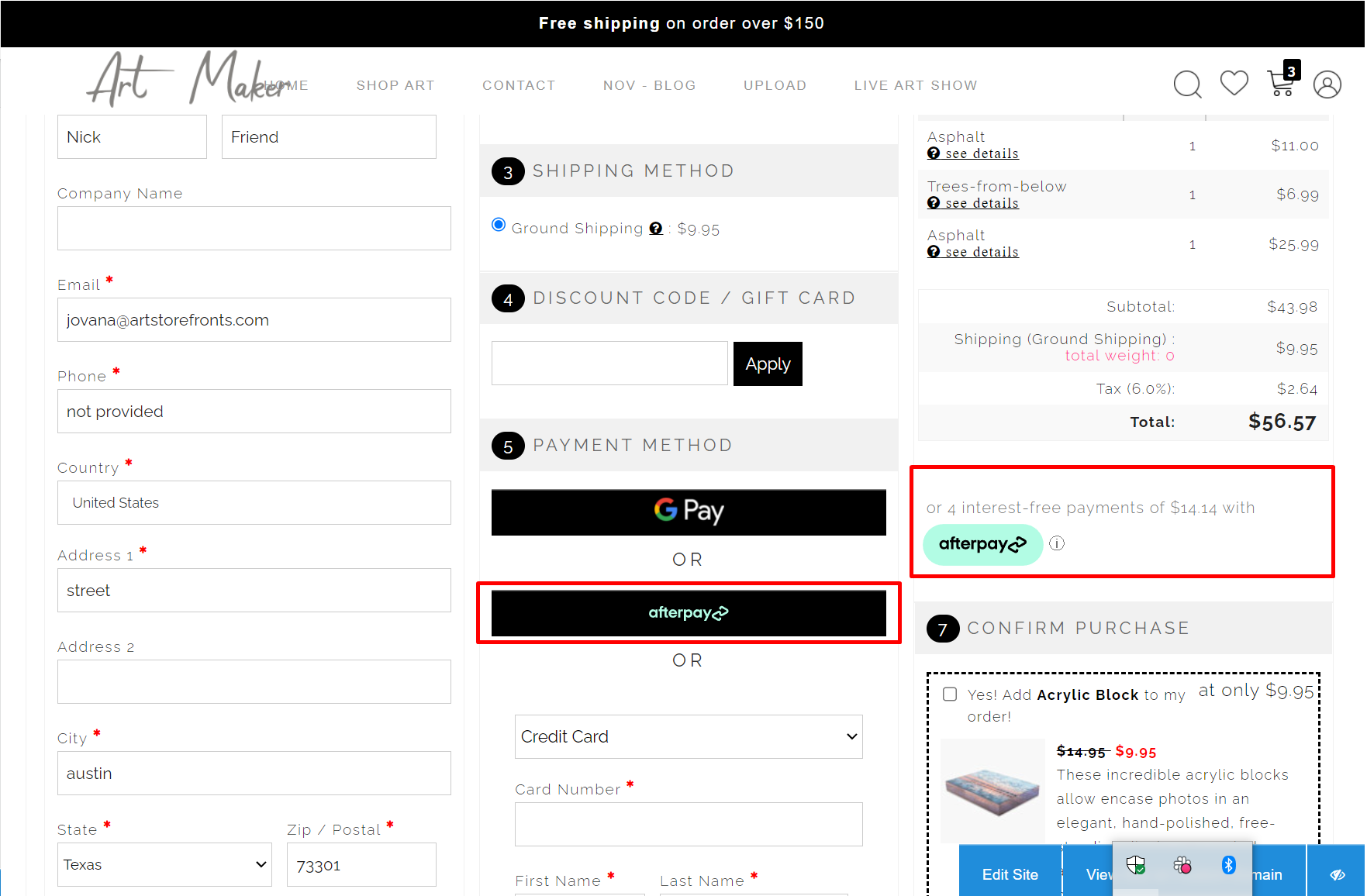Open the Country field showing United States
The image size is (1367, 896).
click(x=254, y=502)
